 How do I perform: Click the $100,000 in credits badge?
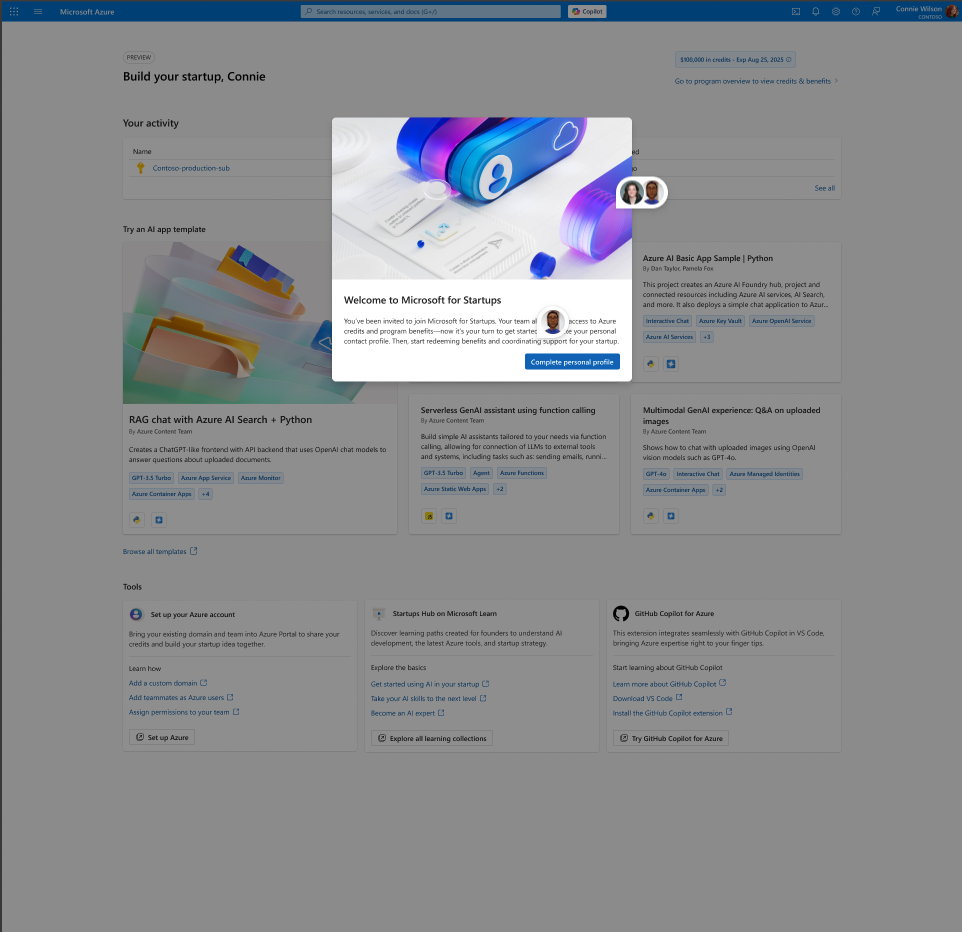735,60
